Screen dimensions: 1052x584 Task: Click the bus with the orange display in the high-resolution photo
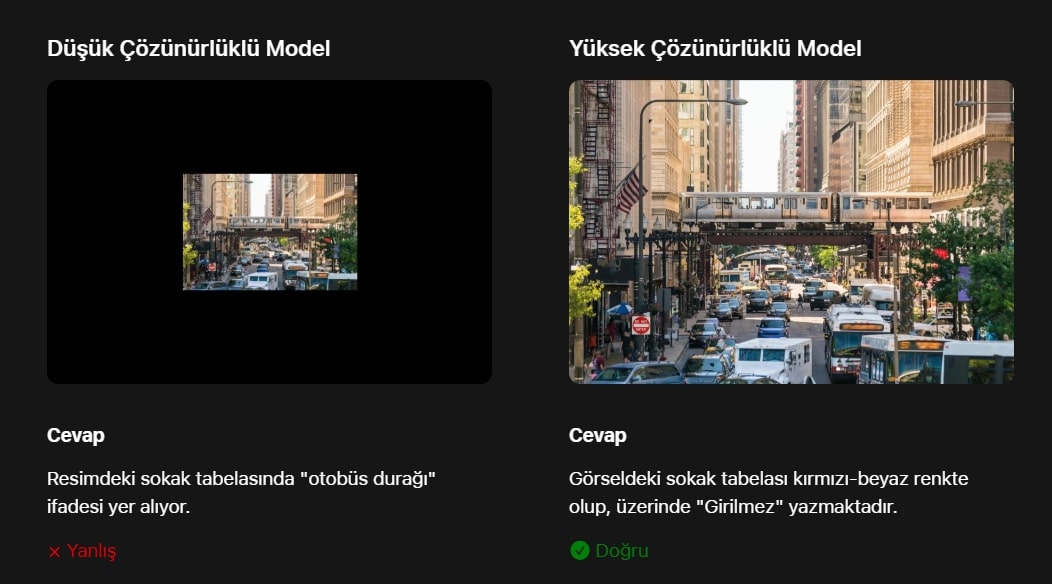coord(856,344)
